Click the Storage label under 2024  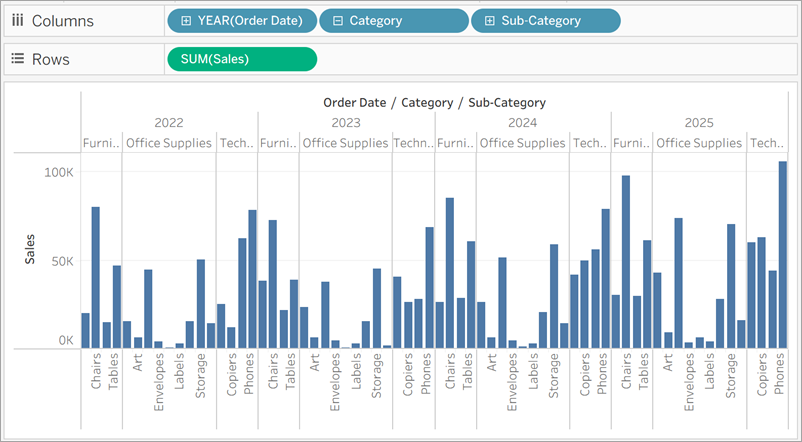[x=553, y=385]
